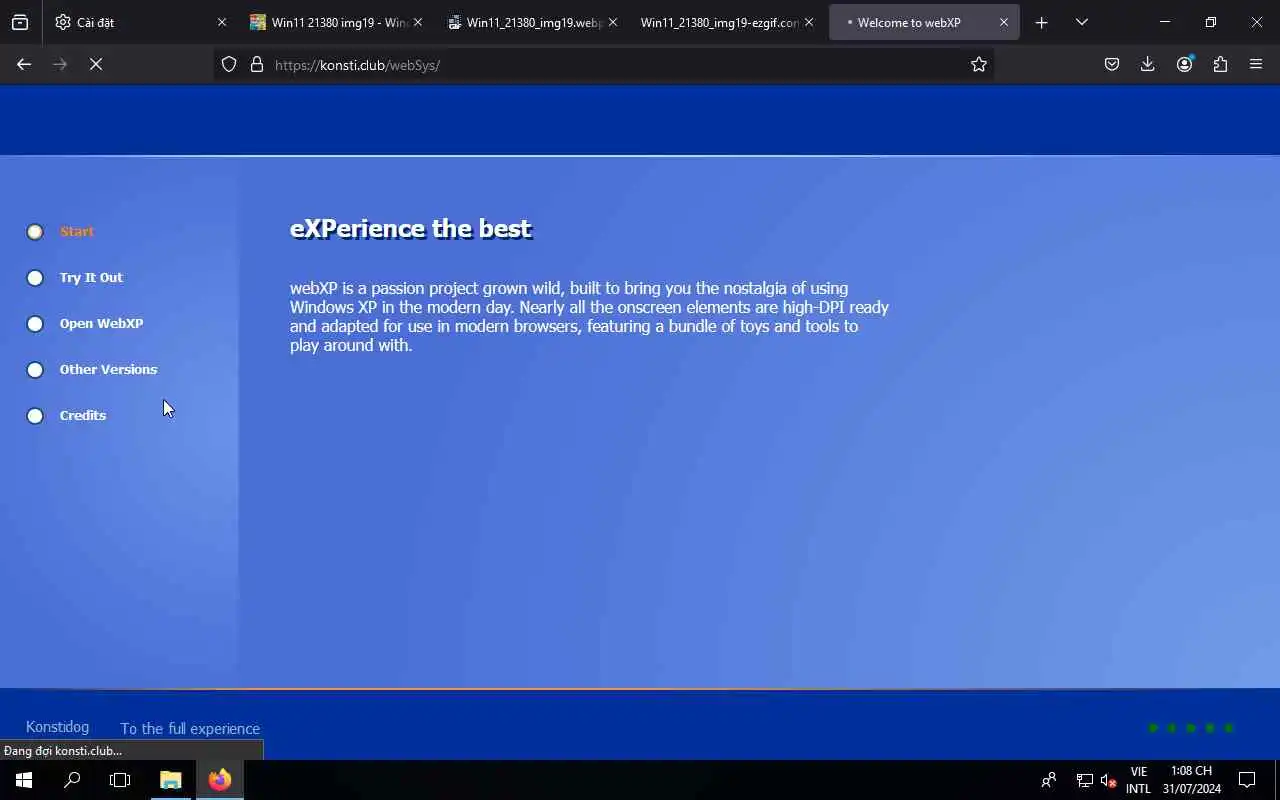The height and width of the screenshot is (800, 1280).
Task: Open the Konstidog link in the footer
Action: 57,727
